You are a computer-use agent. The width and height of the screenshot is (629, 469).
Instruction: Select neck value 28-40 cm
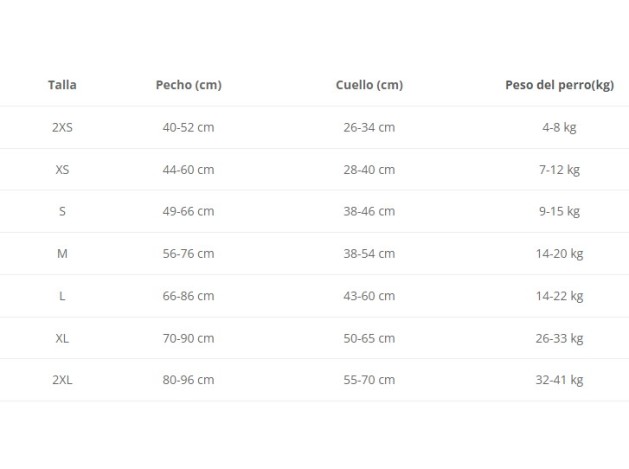(x=369, y=169)
